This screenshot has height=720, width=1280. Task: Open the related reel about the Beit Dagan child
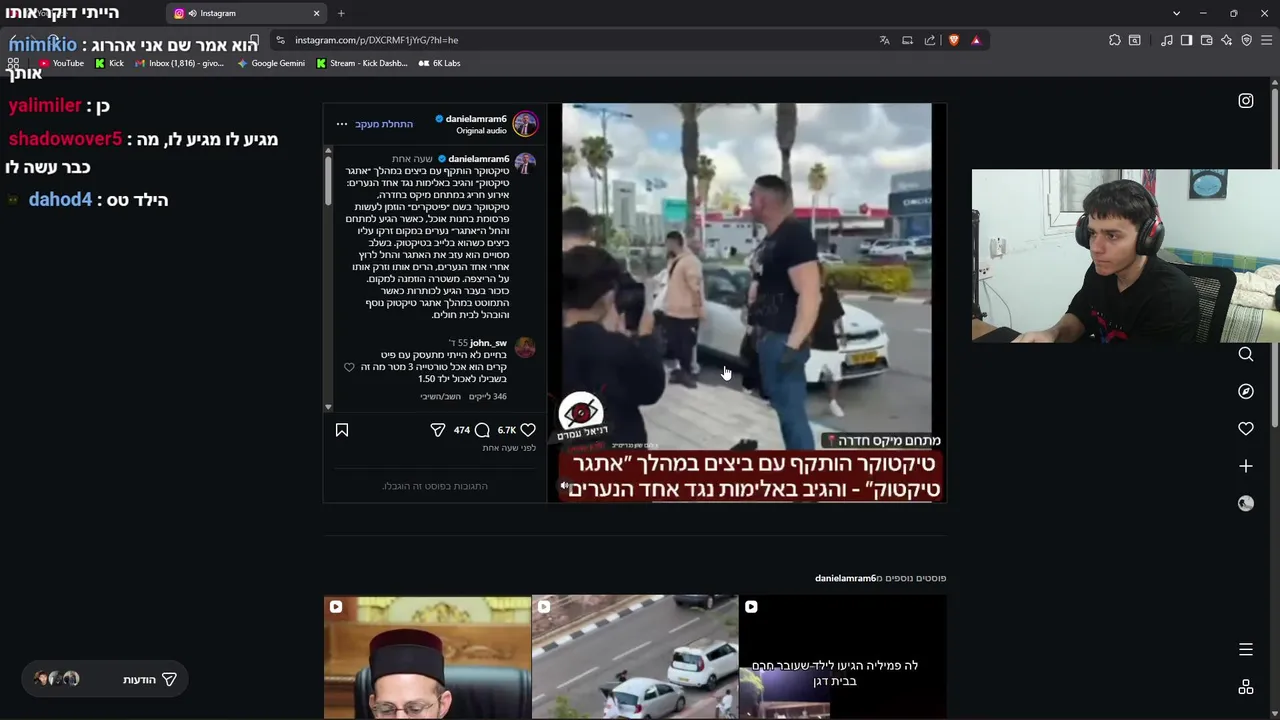(x=842, y=657)
